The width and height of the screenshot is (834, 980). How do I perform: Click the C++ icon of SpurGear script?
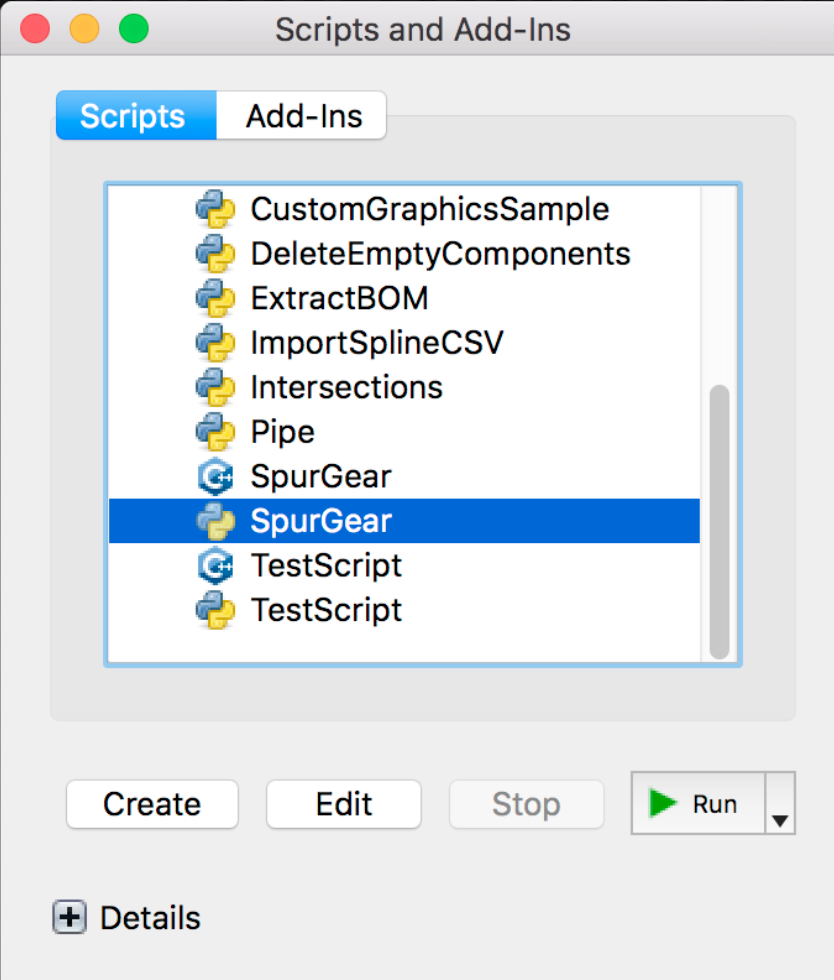coord(215,476)
